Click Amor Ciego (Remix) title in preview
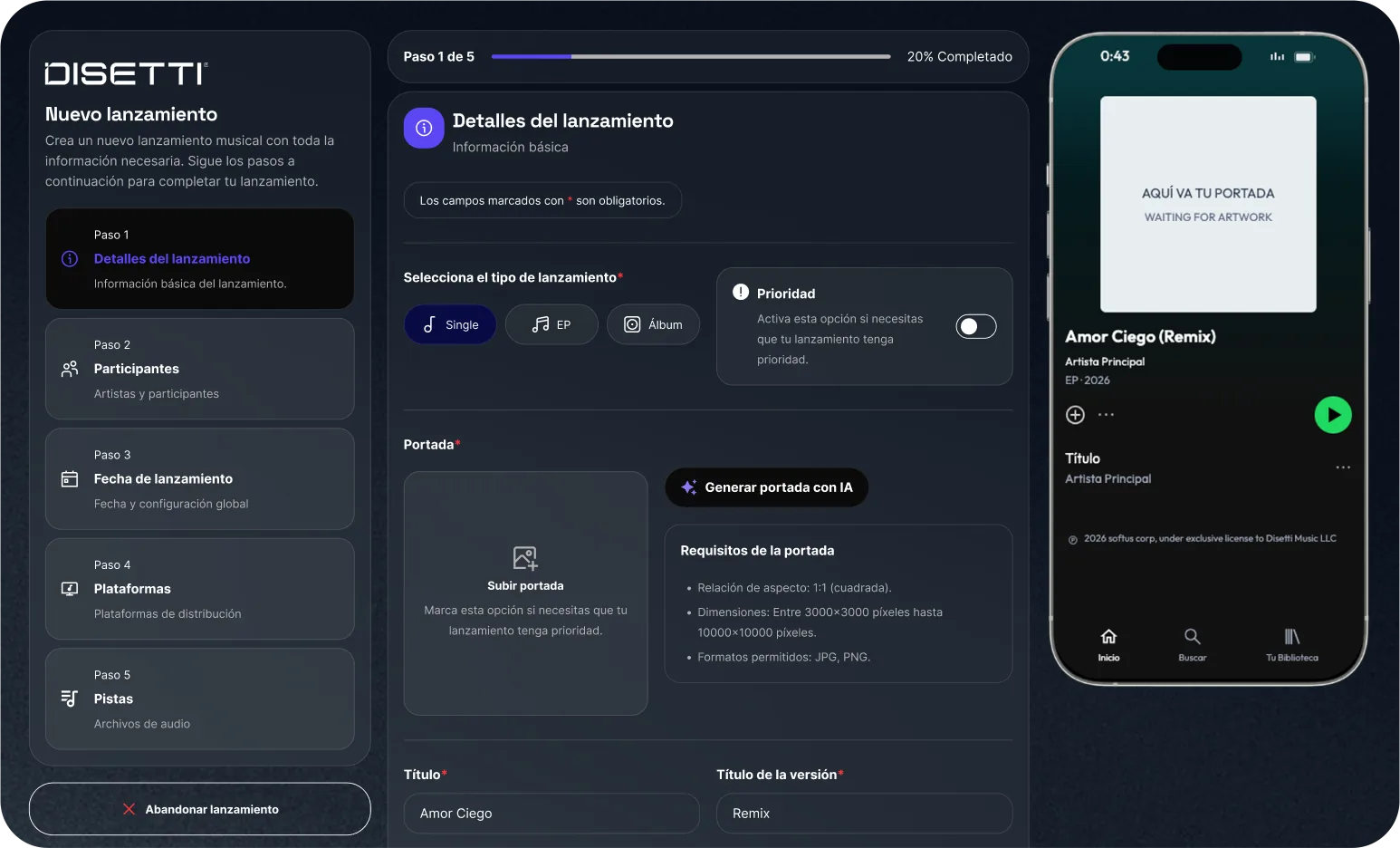This screenshot has height=848, width=1400. click(x=1140, y=336)
